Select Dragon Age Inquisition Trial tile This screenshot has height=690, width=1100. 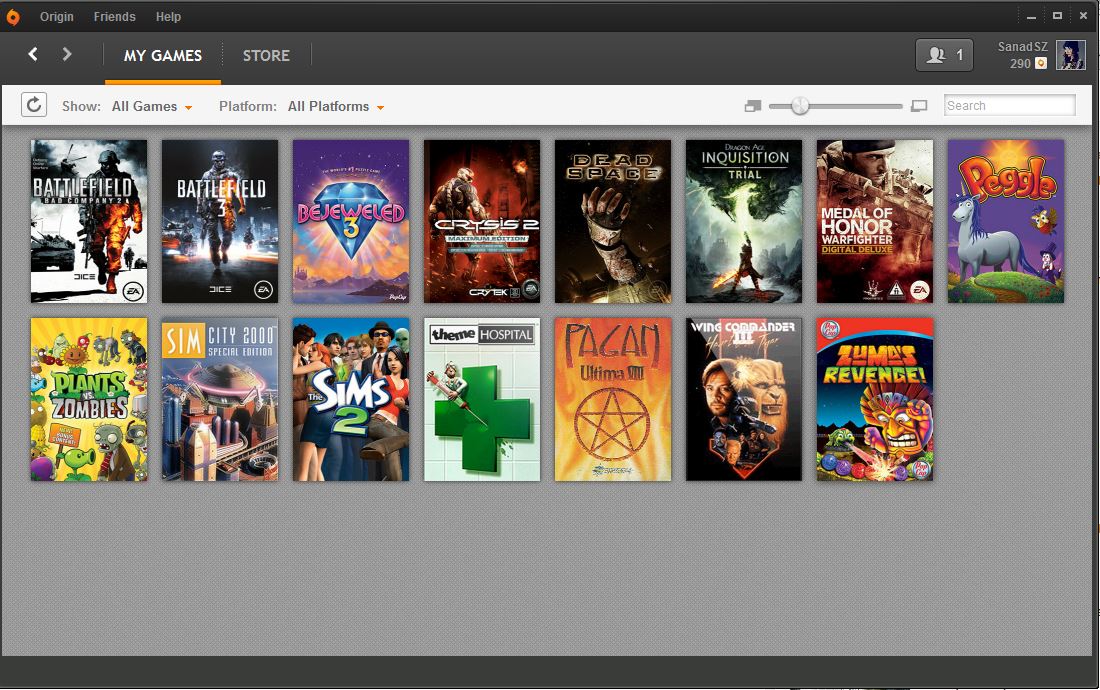pyautogui.click(x=744, y=221)
